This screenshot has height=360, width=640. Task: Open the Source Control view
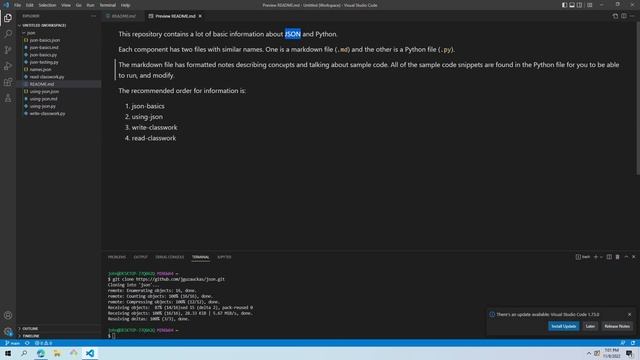(x=8, y=50)
